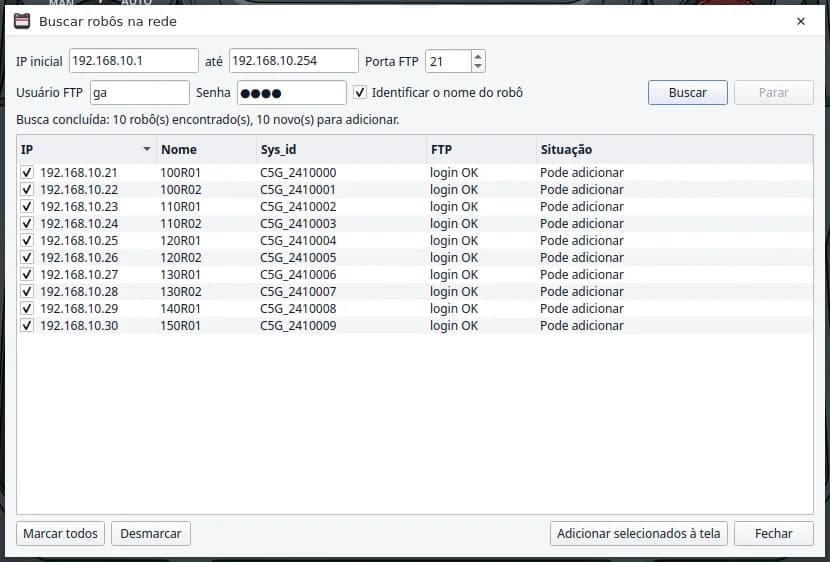Viewport: 830px width, 562px height.
Task: Sort by IP column header
Action: pos(87,149)
